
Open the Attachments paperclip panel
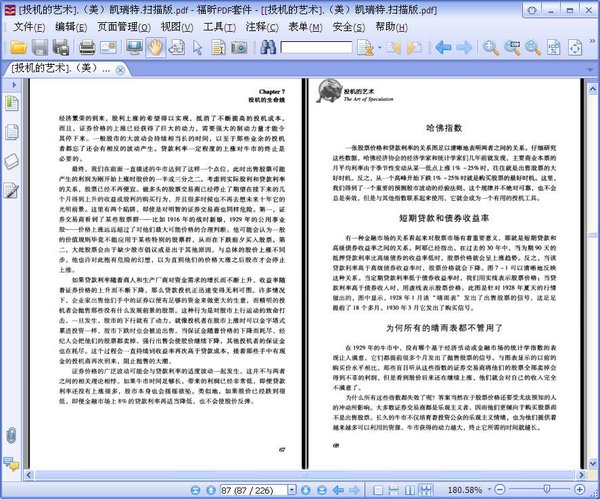pos(11,435)
